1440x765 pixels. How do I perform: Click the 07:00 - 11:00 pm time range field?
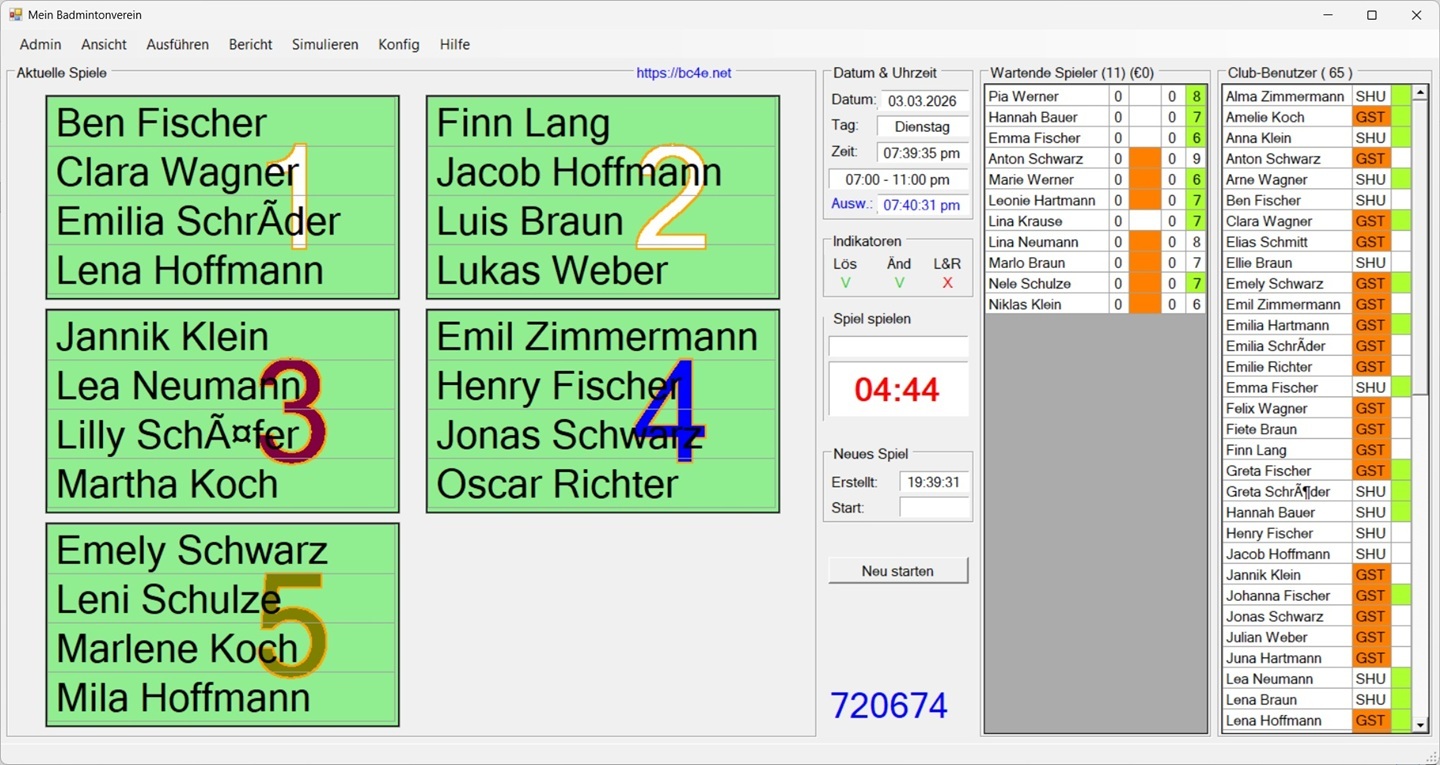898,179
